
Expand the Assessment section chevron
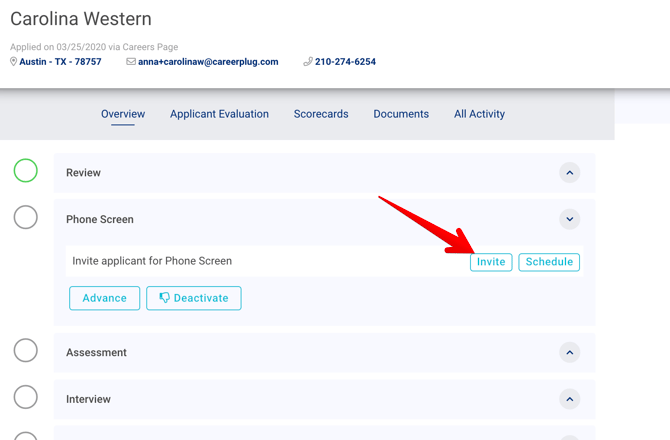[x=569, y=353]
